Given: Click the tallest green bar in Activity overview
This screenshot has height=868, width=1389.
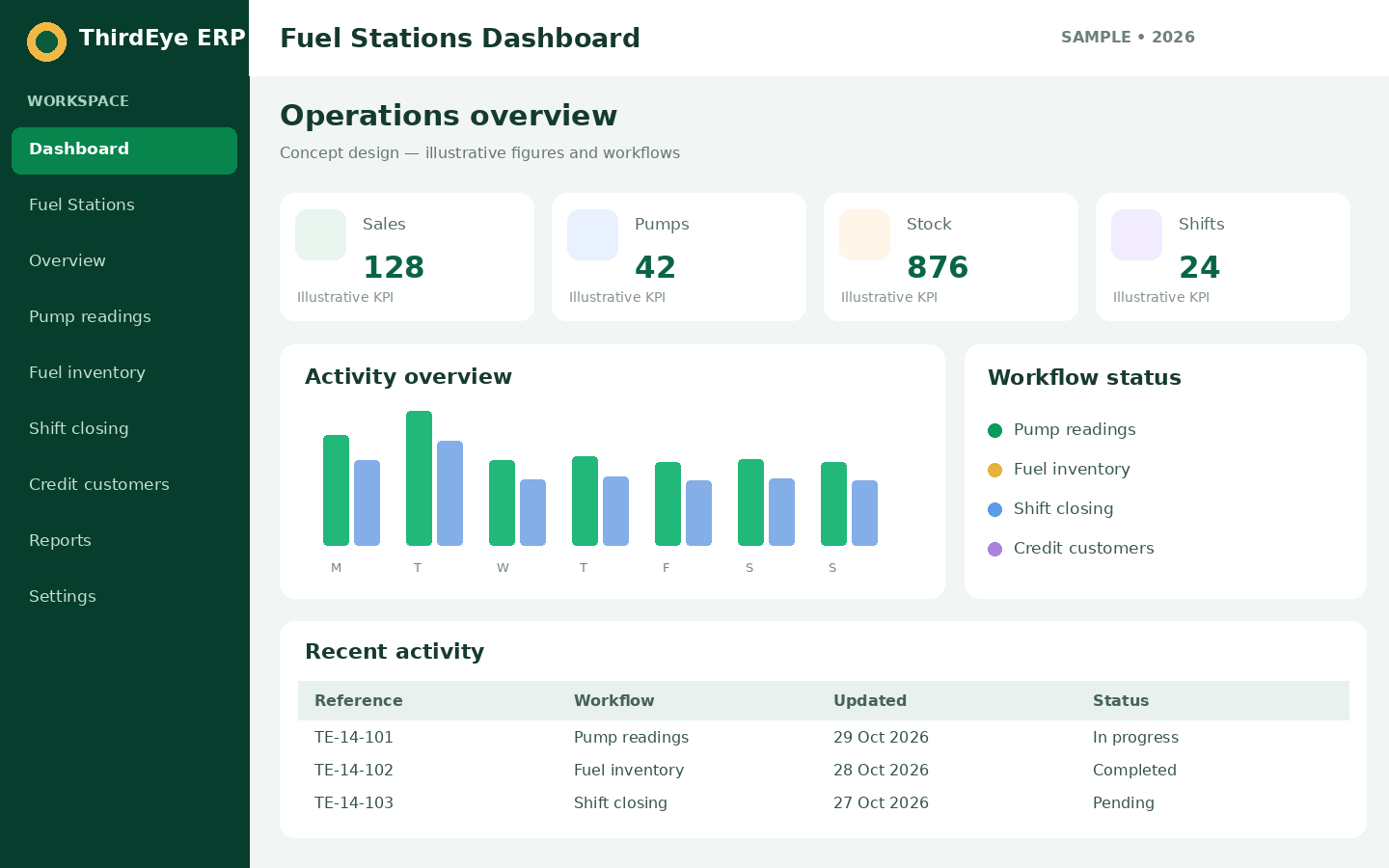Looking at the screenshot, I should tap(419, 478).
